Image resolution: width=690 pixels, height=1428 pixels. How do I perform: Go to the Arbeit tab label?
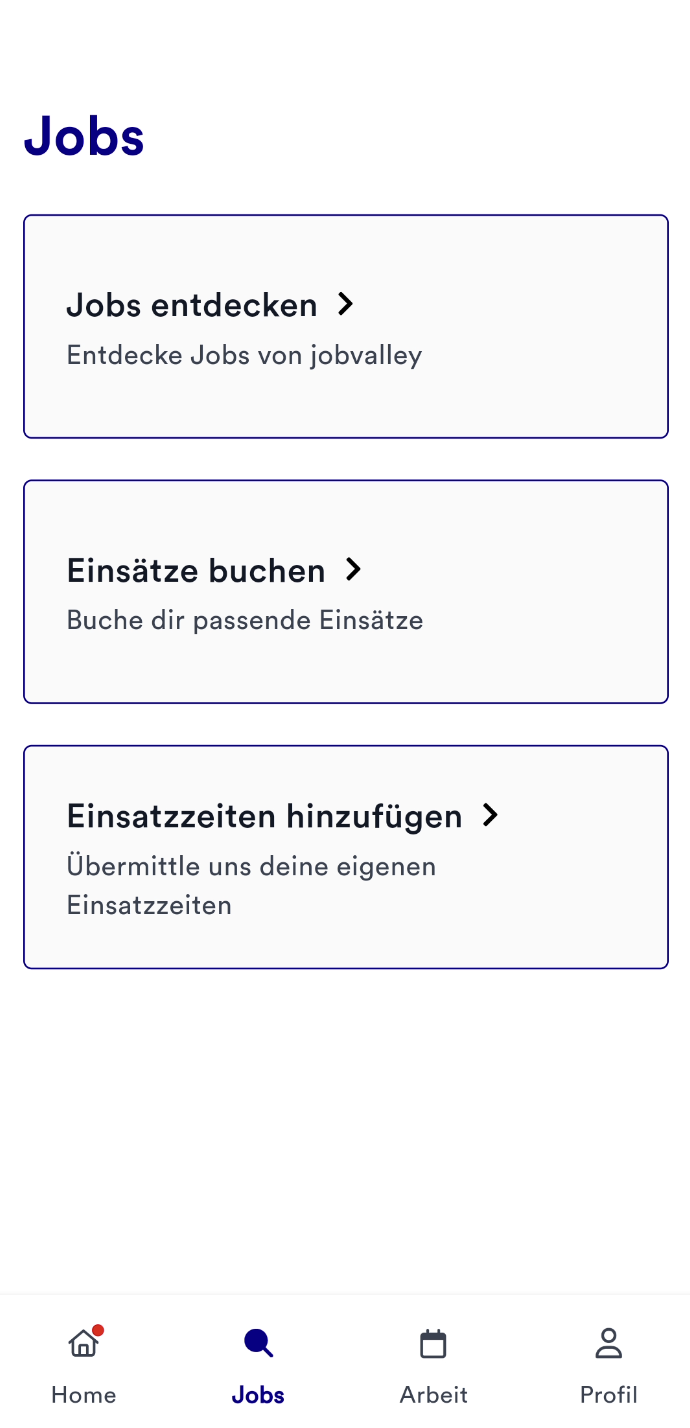(433, 1394)
